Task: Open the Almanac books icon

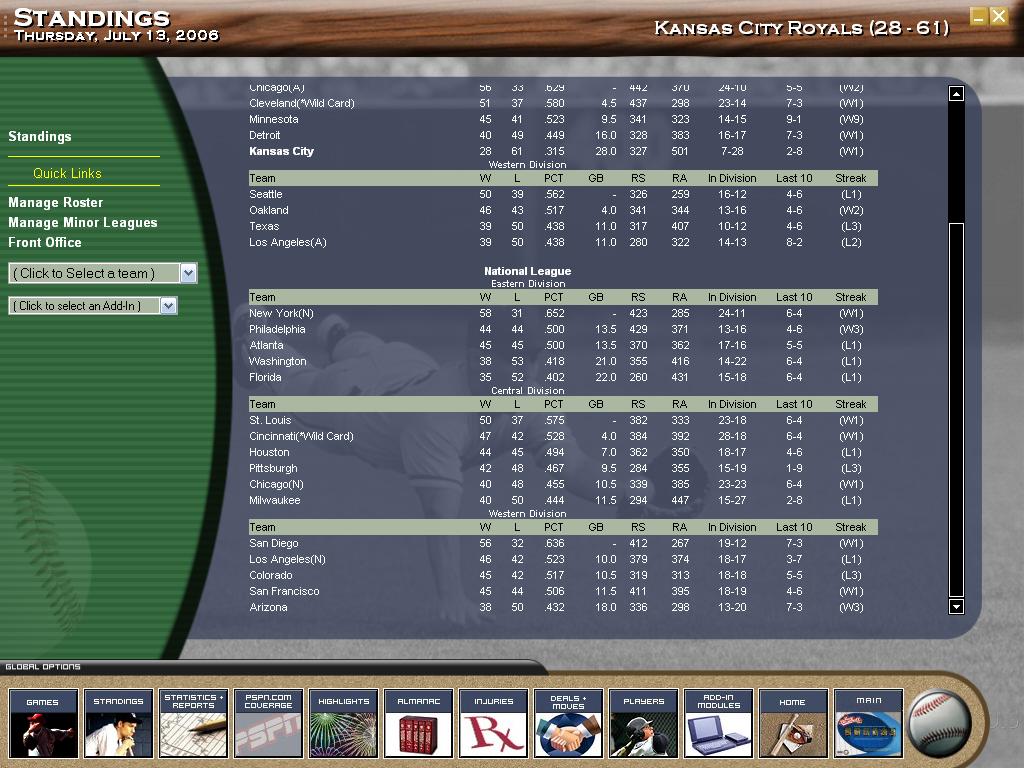Action: (419, 723)
